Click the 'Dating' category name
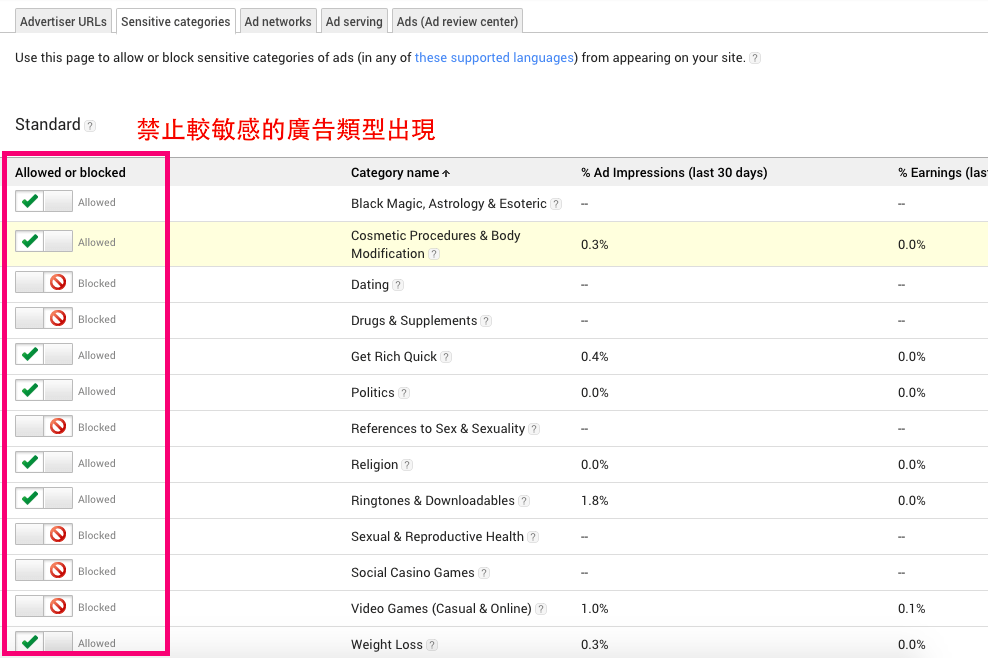Image resolution: width=988 pixels, height=658 pixels. click(370, 285)
